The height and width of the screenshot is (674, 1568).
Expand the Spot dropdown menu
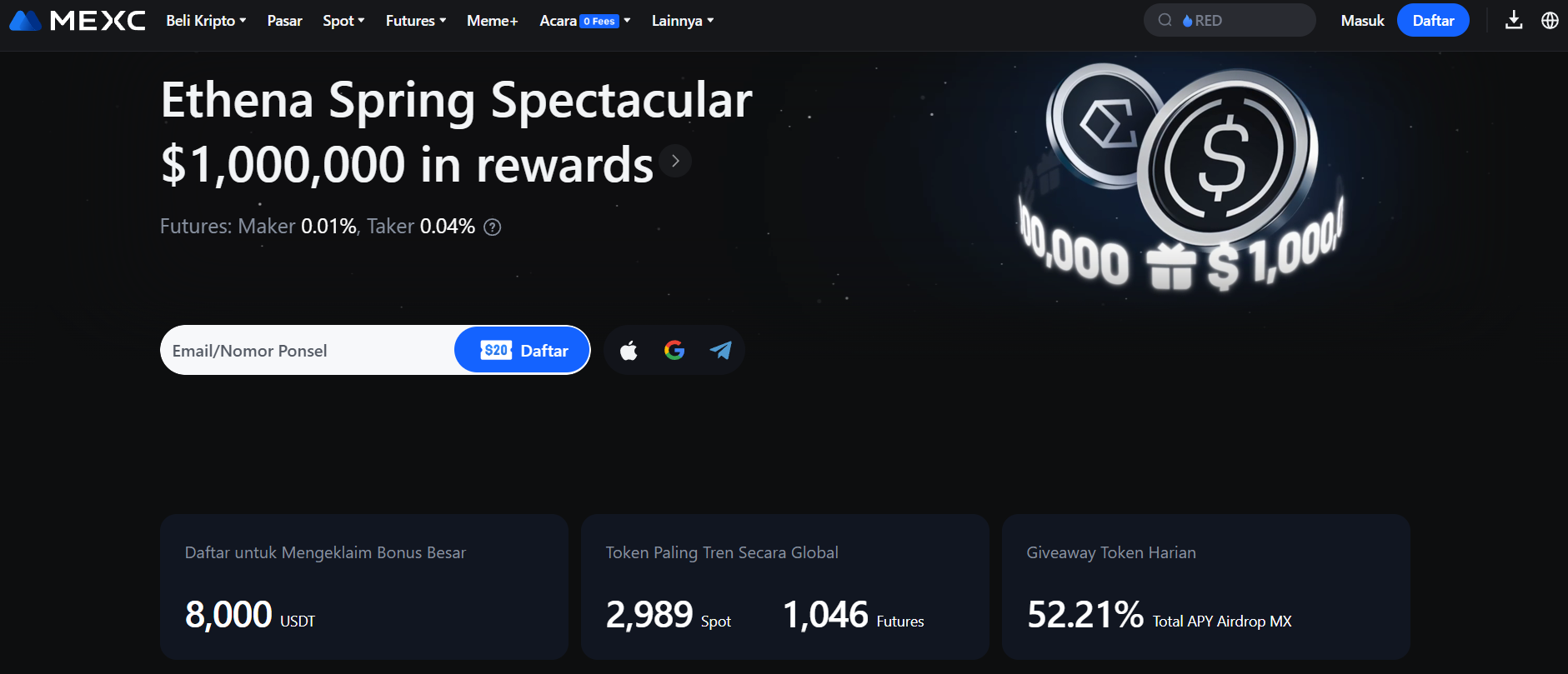tap(343, 20)
